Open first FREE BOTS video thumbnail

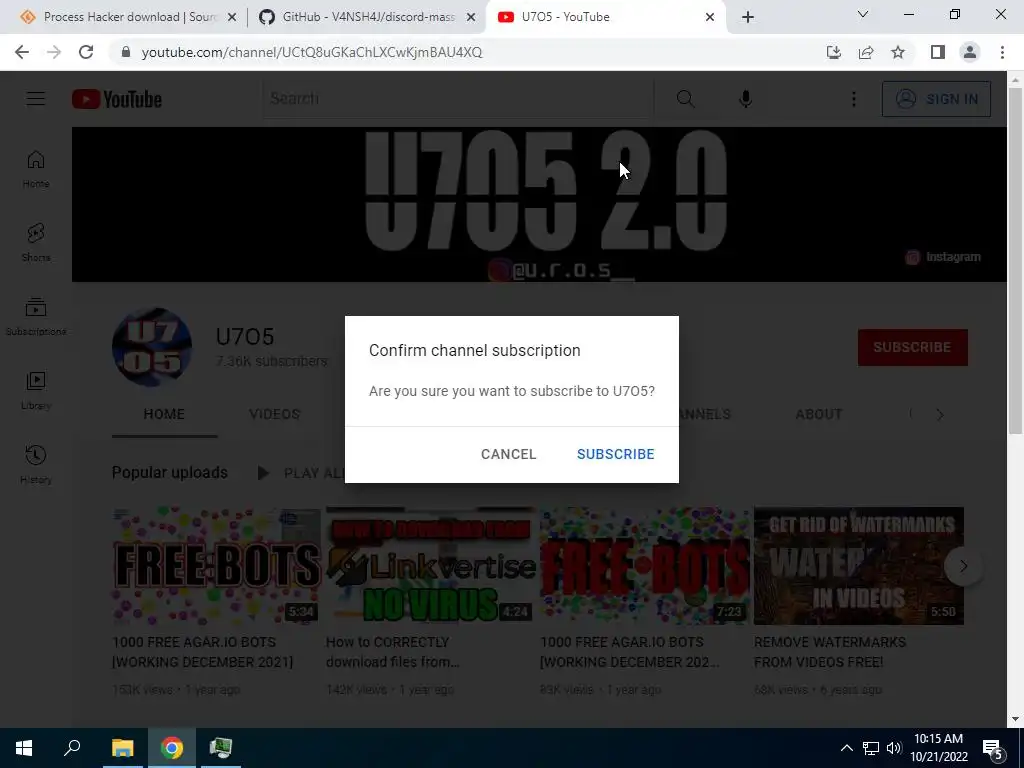216,566
